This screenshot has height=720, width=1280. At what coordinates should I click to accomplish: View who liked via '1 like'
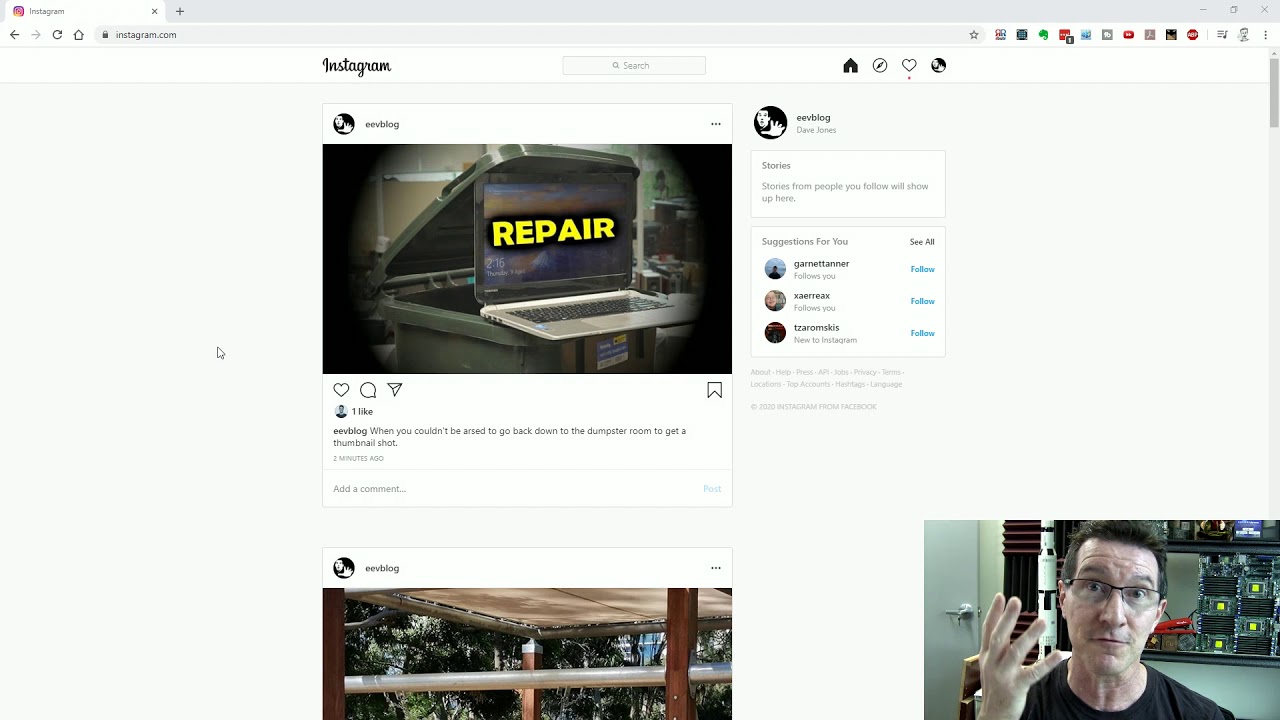[362, 411]
